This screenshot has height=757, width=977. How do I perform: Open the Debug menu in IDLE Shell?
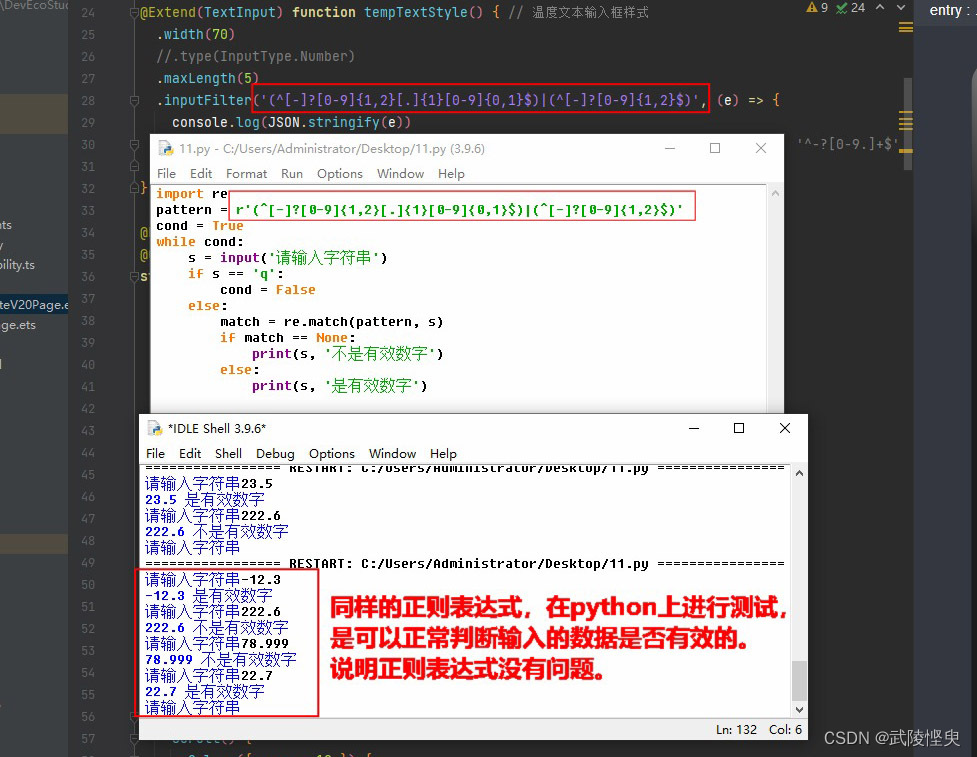click(x=275, y=454)
